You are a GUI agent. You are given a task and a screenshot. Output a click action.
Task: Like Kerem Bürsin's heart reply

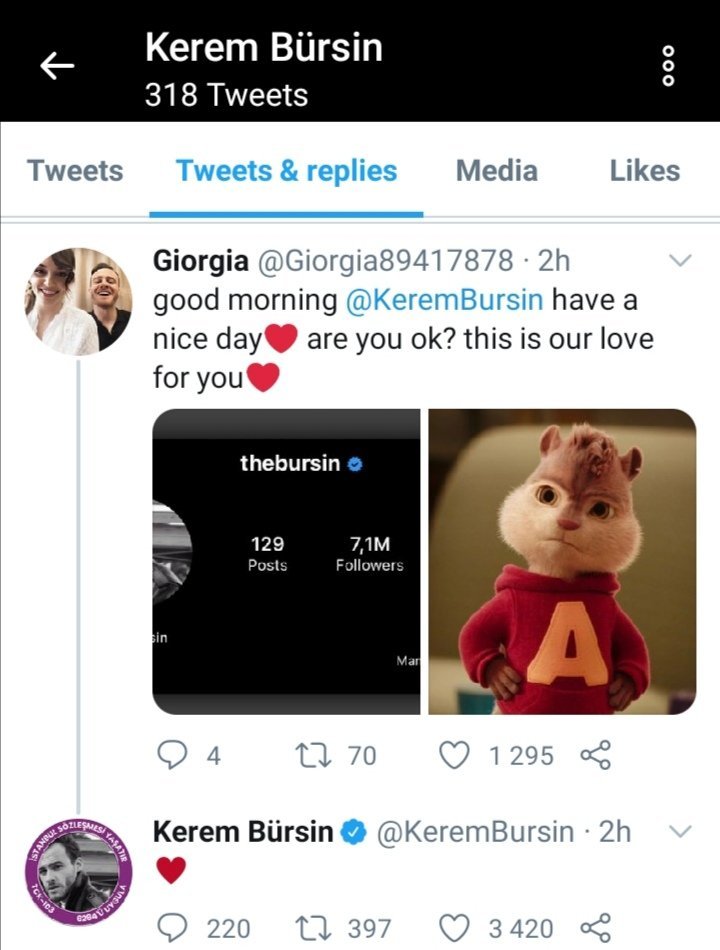pyautogui.click(x=455, y=928)
